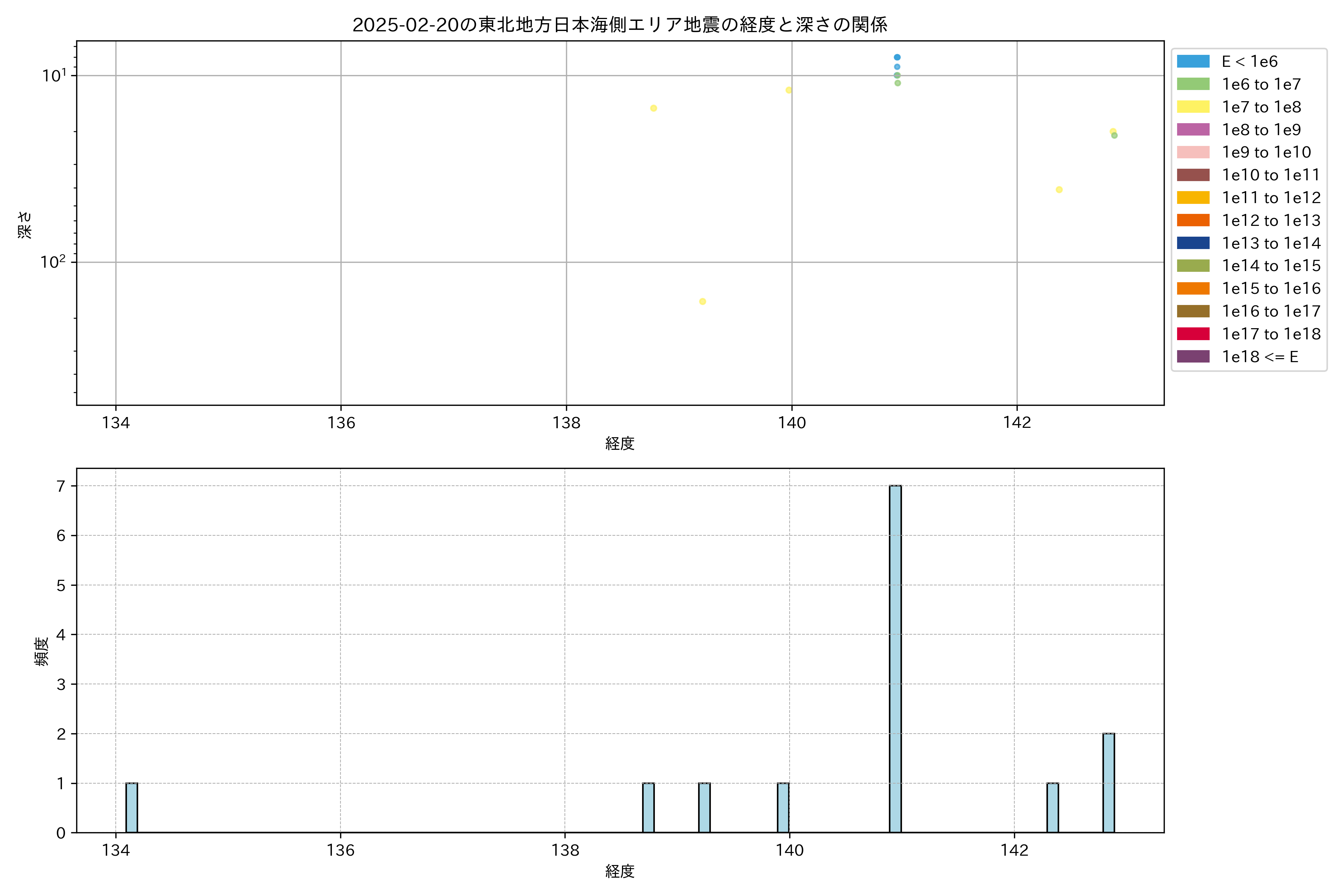Screen dimensions: 1344x896
Task: Click the 1e11 to 1e12 legend label
Action: point(1271,198)
